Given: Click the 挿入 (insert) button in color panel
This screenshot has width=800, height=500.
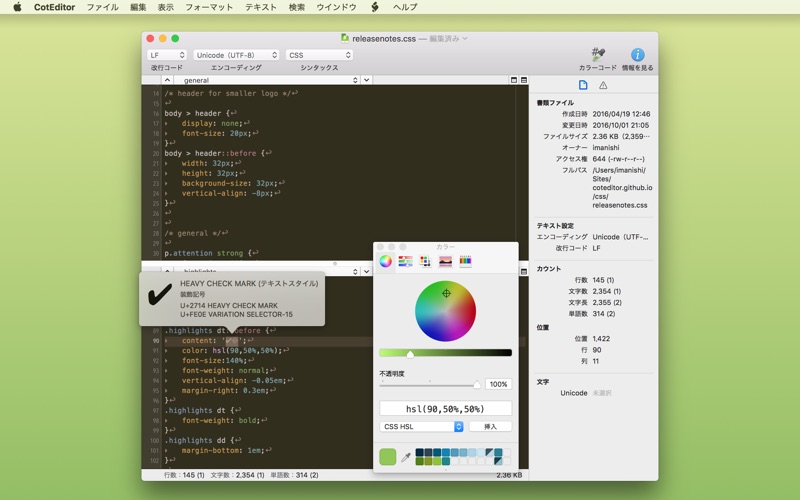Looking at the screenshot, I should (490, 427).
